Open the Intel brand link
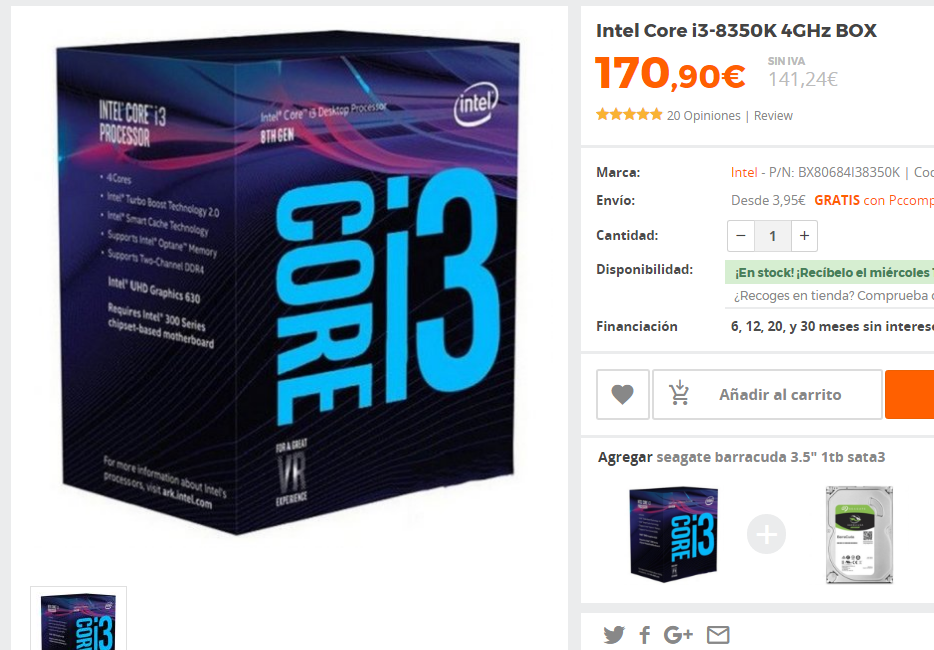 [x=744, y=173]
